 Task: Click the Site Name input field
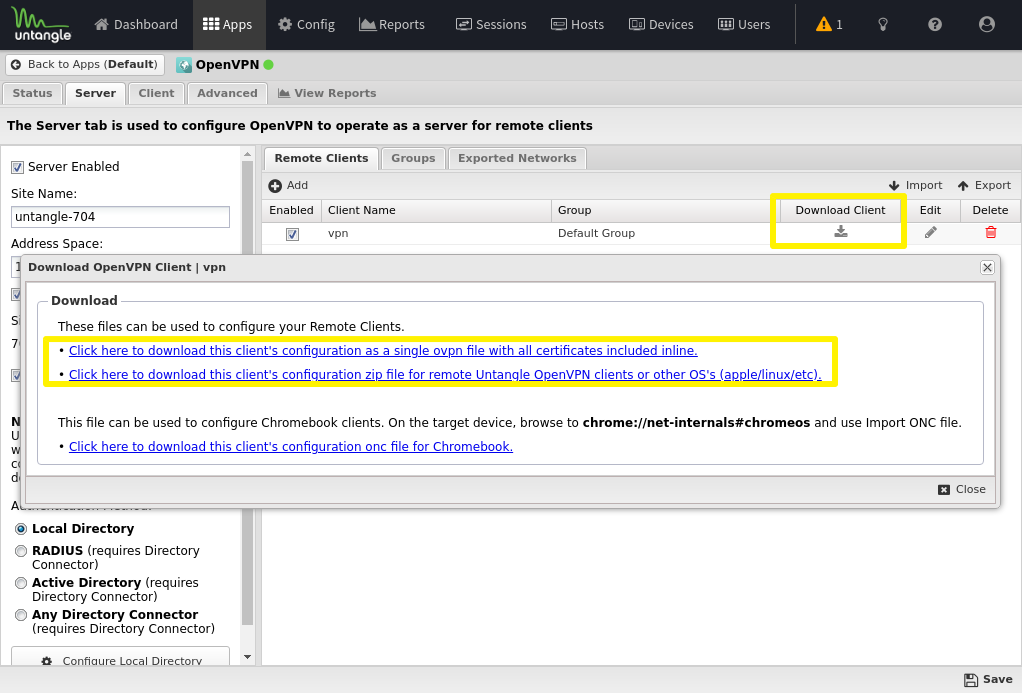(120, 217)
